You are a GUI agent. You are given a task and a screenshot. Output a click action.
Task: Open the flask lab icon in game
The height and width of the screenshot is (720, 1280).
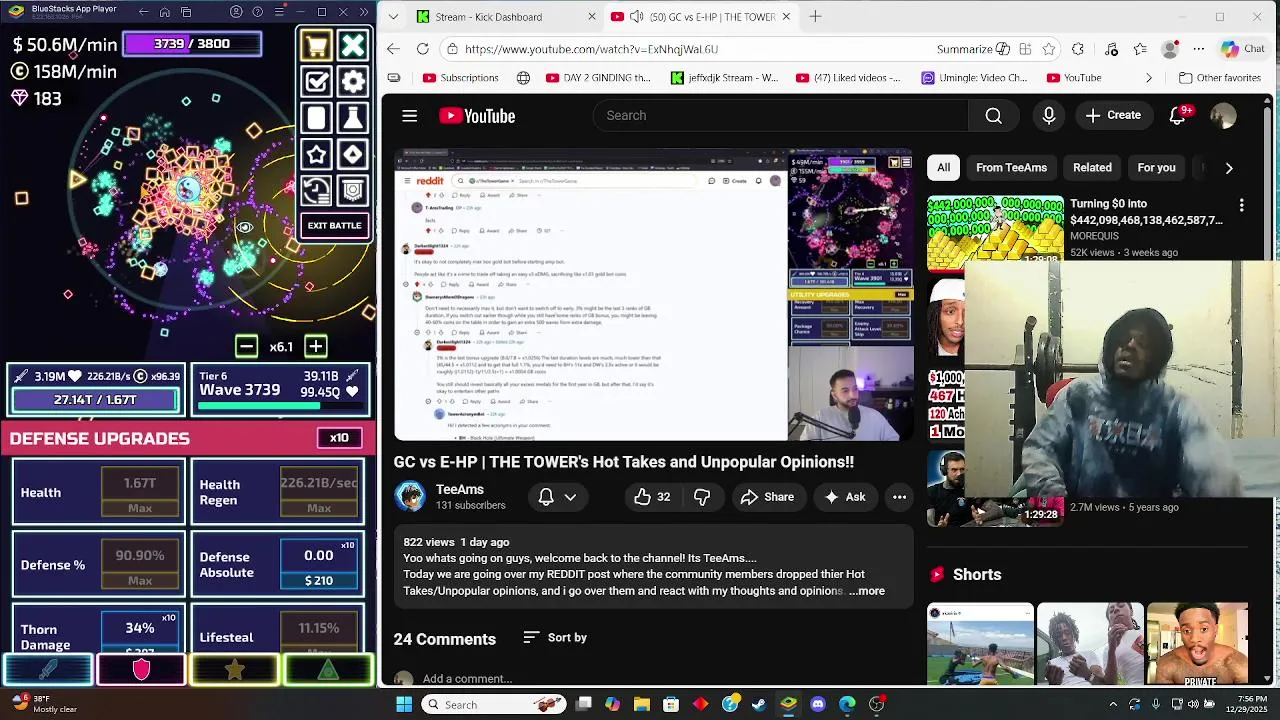coord(353,118)
